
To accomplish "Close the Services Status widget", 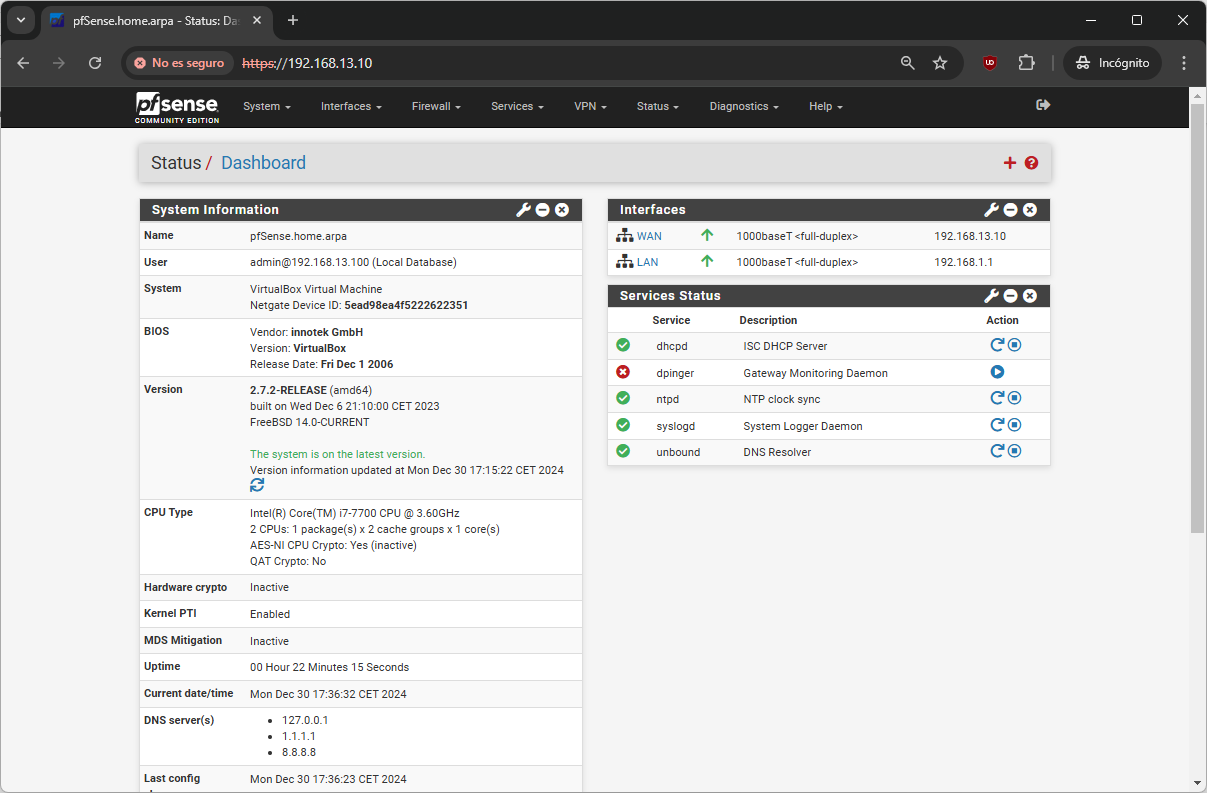I will click(x=1030, y=296).
